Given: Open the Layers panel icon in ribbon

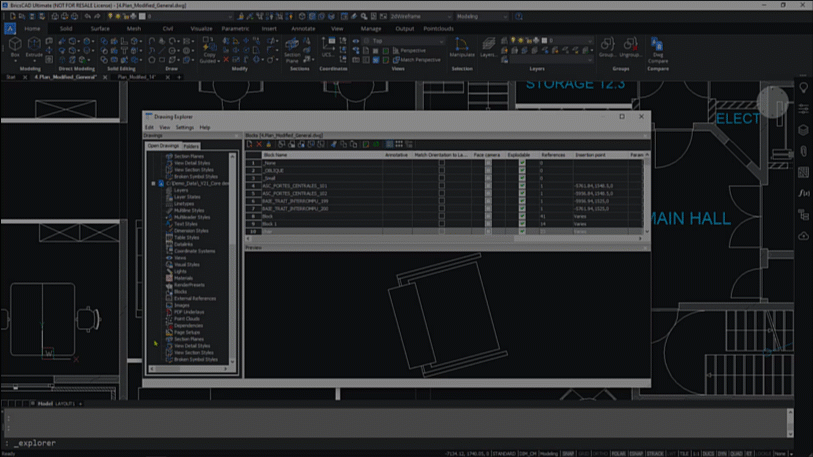Looking at the screenshot, I should pyautogui.click(x=488, y=47).
